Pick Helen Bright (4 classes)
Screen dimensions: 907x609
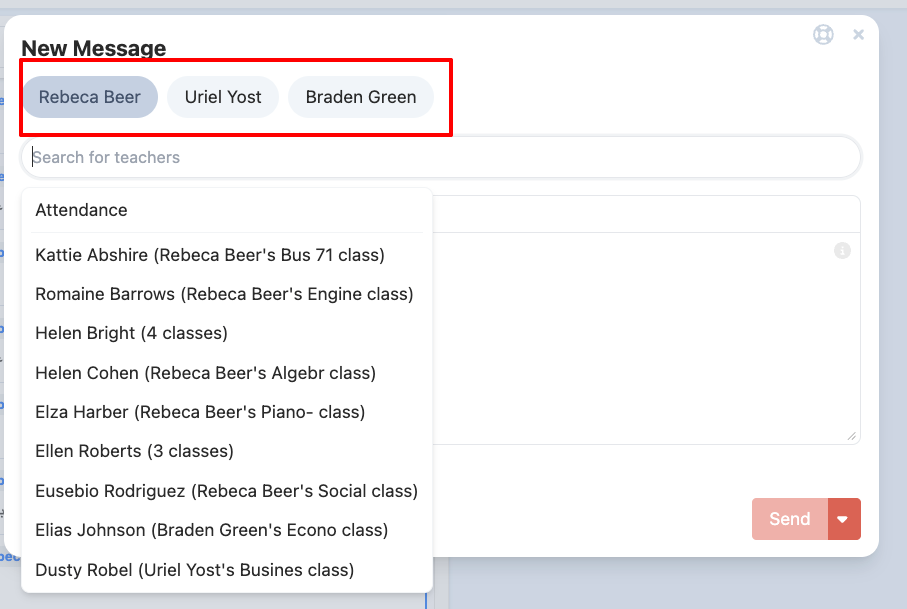(131, 333)
